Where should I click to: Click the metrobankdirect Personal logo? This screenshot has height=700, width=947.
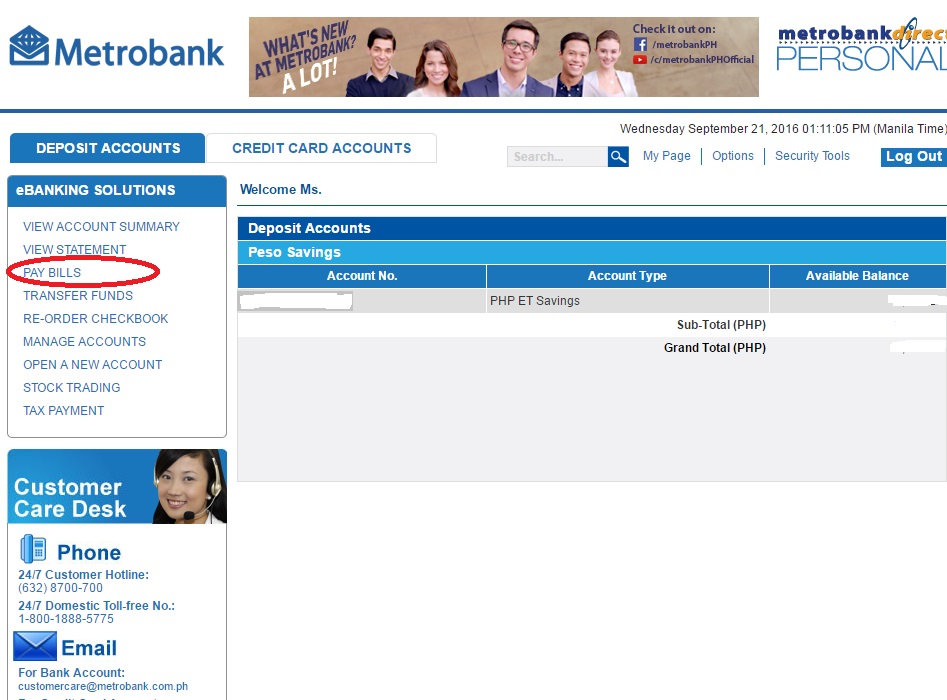(x=861, y=45)
